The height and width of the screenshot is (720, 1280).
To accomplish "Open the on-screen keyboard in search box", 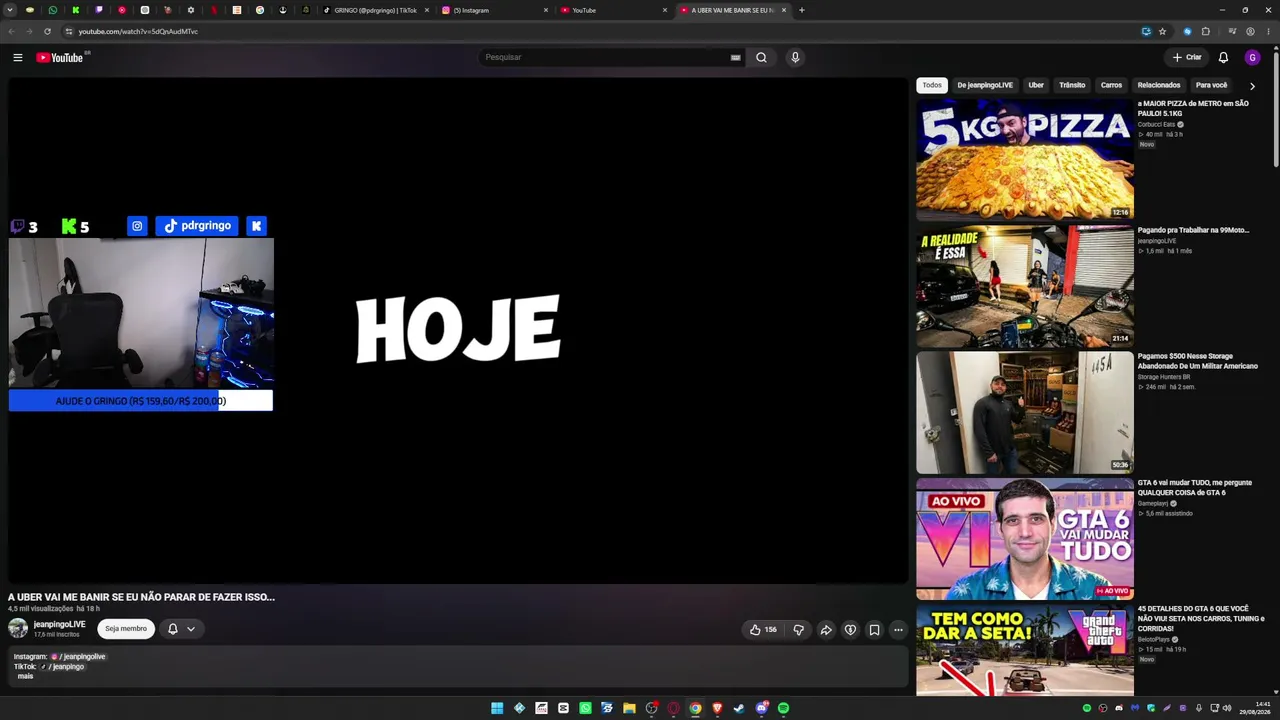I will click(x=736, y=57).
